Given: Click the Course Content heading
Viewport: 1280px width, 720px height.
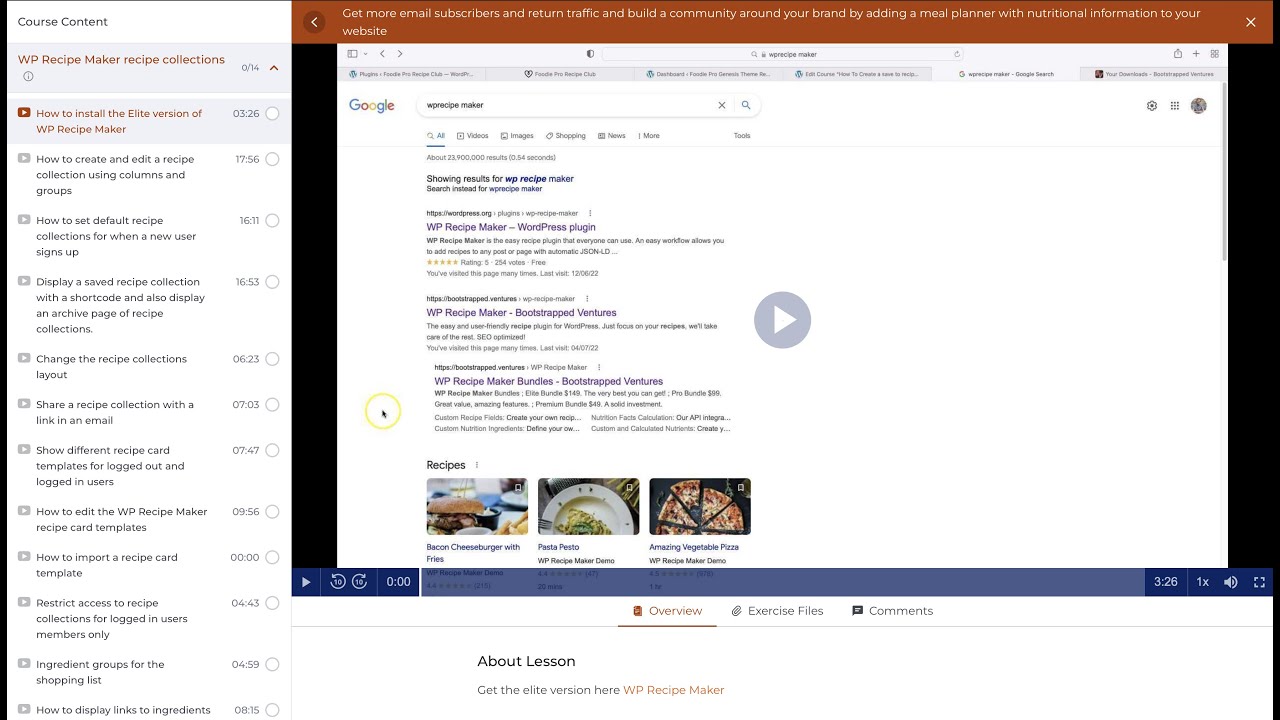Looking at the screenshot, I should pyautogui.click(x=63, y=22).
